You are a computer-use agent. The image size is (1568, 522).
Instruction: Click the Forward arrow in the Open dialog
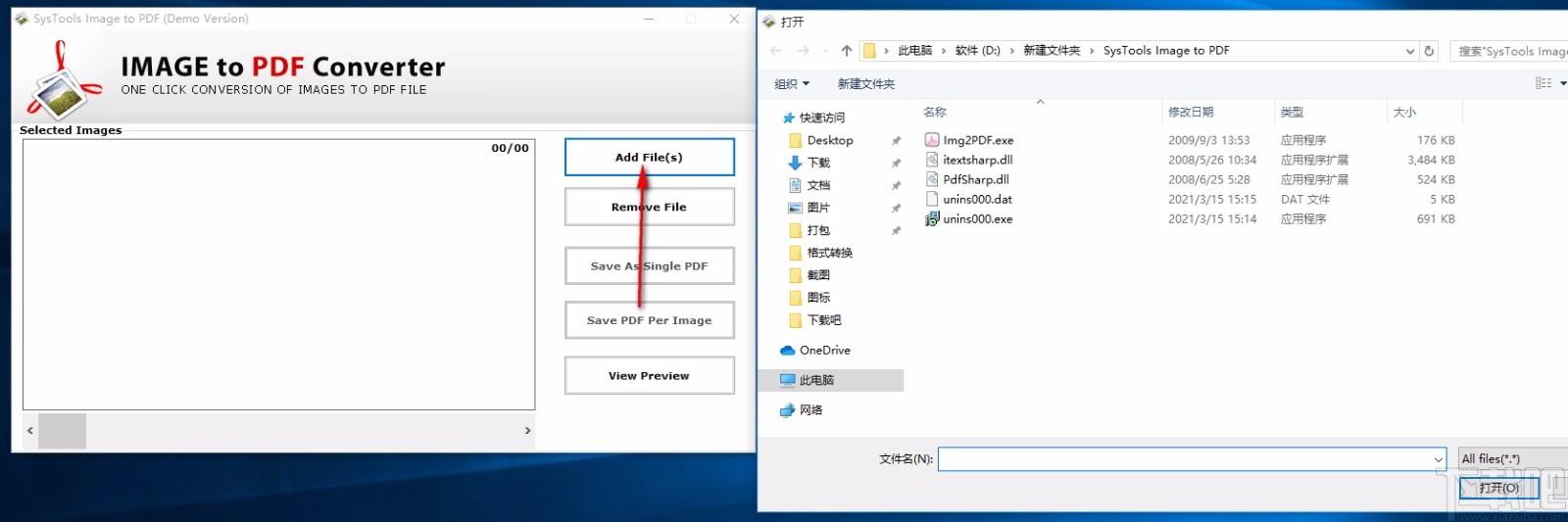(x=804, y=51)
